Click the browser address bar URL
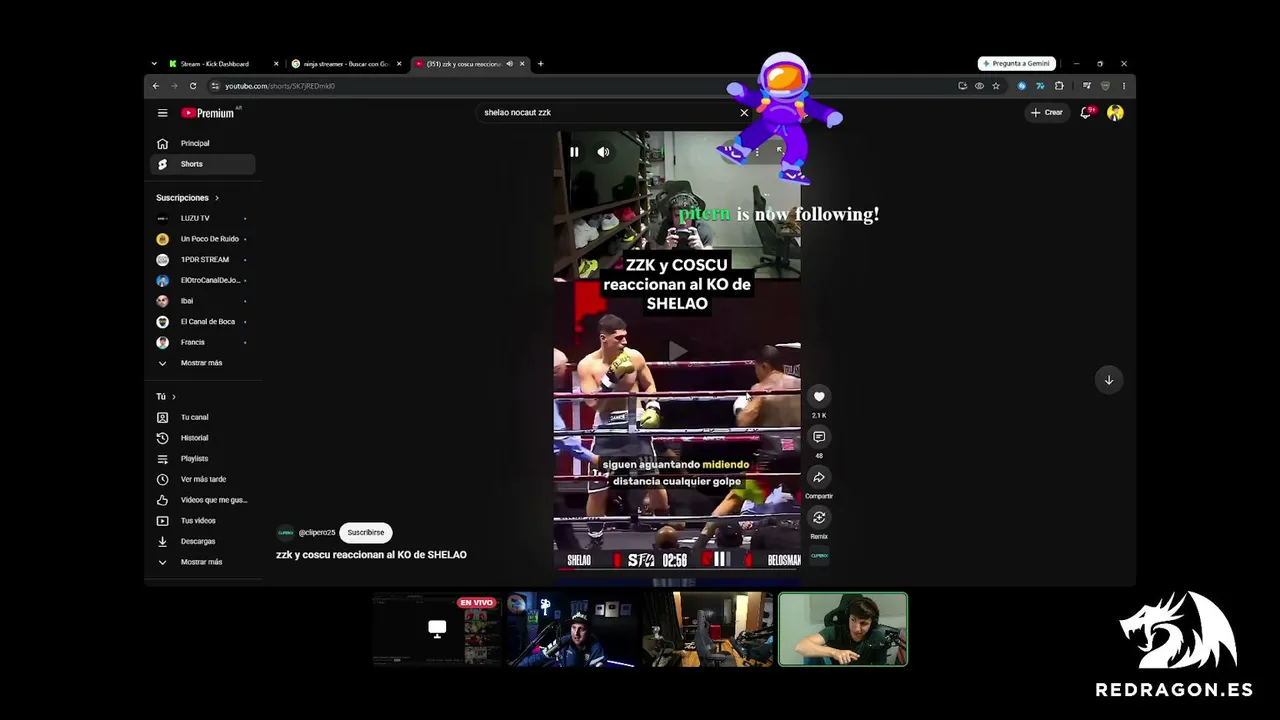This screenshot has height=720, width=1280. pos(280,86)
